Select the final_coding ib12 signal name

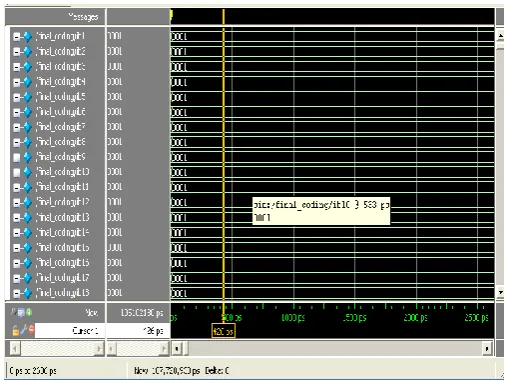[x=62, y=202]
